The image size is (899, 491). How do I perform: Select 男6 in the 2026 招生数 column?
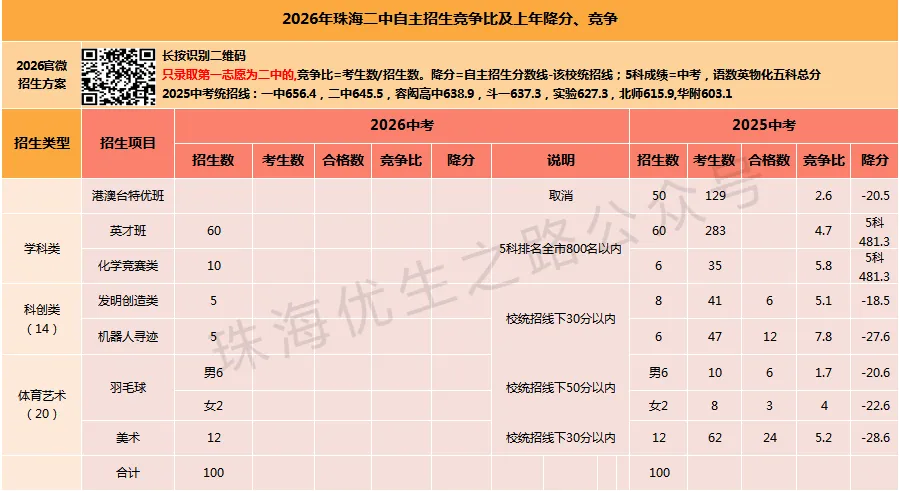[x=213, y=372]
